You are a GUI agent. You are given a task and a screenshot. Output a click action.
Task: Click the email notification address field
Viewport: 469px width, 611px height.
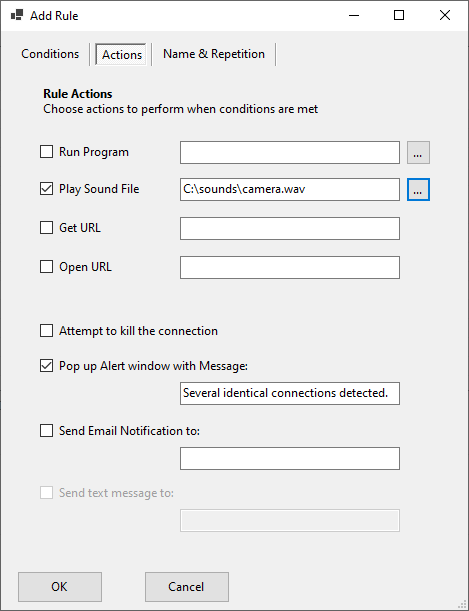coord(290,458)
